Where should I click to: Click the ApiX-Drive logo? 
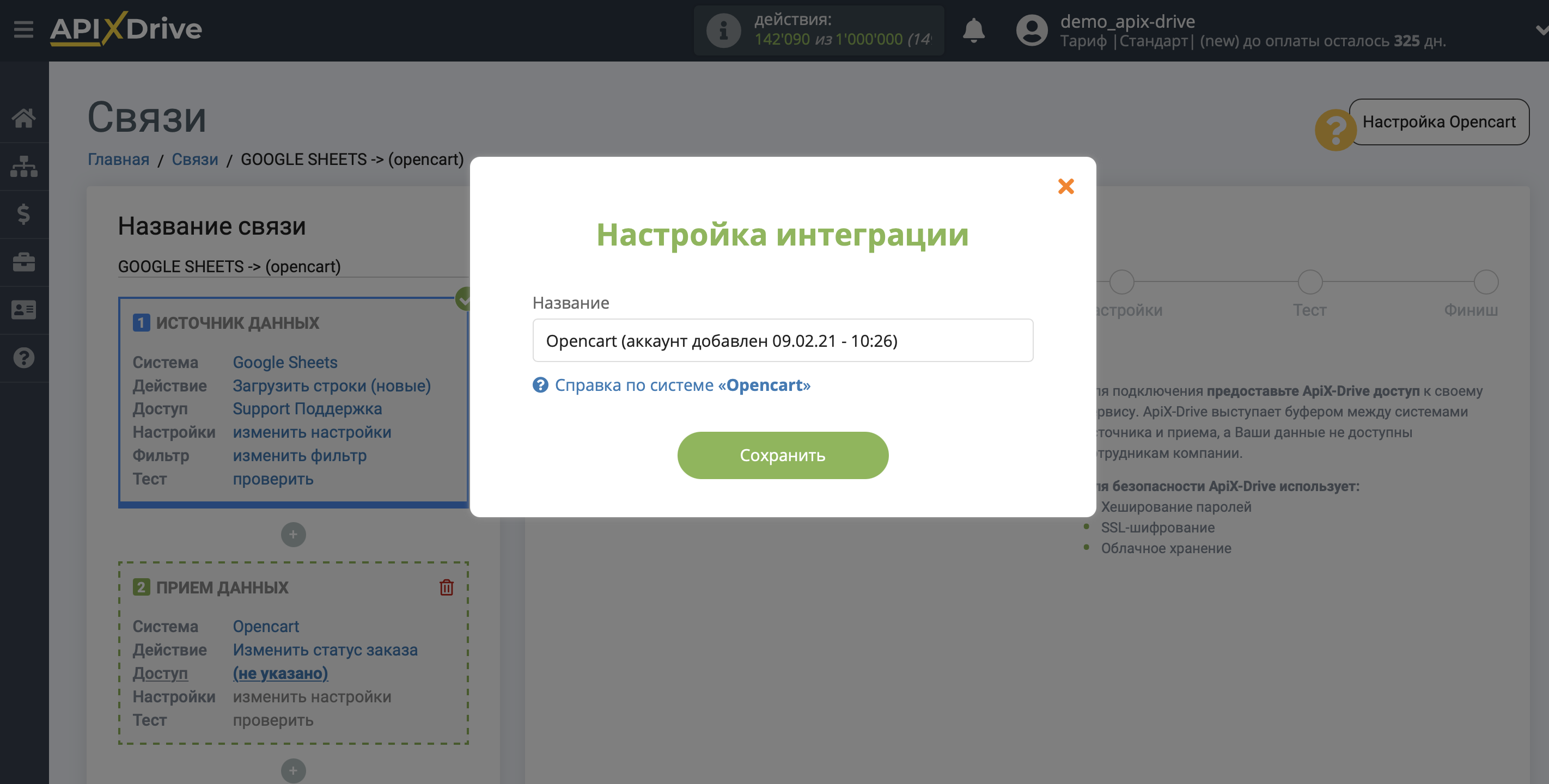pos(126,29)
